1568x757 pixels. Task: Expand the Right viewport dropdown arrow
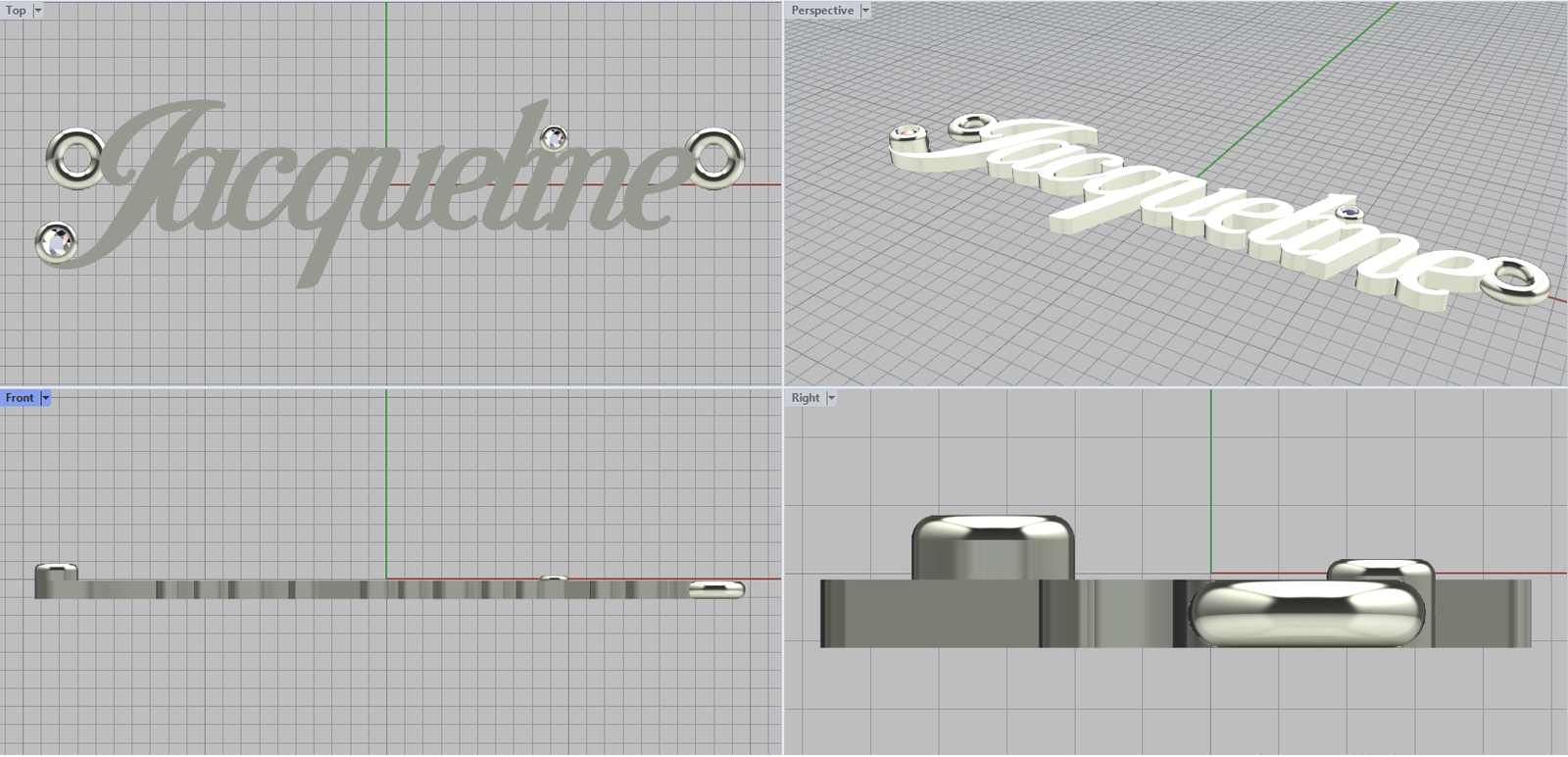832,398
